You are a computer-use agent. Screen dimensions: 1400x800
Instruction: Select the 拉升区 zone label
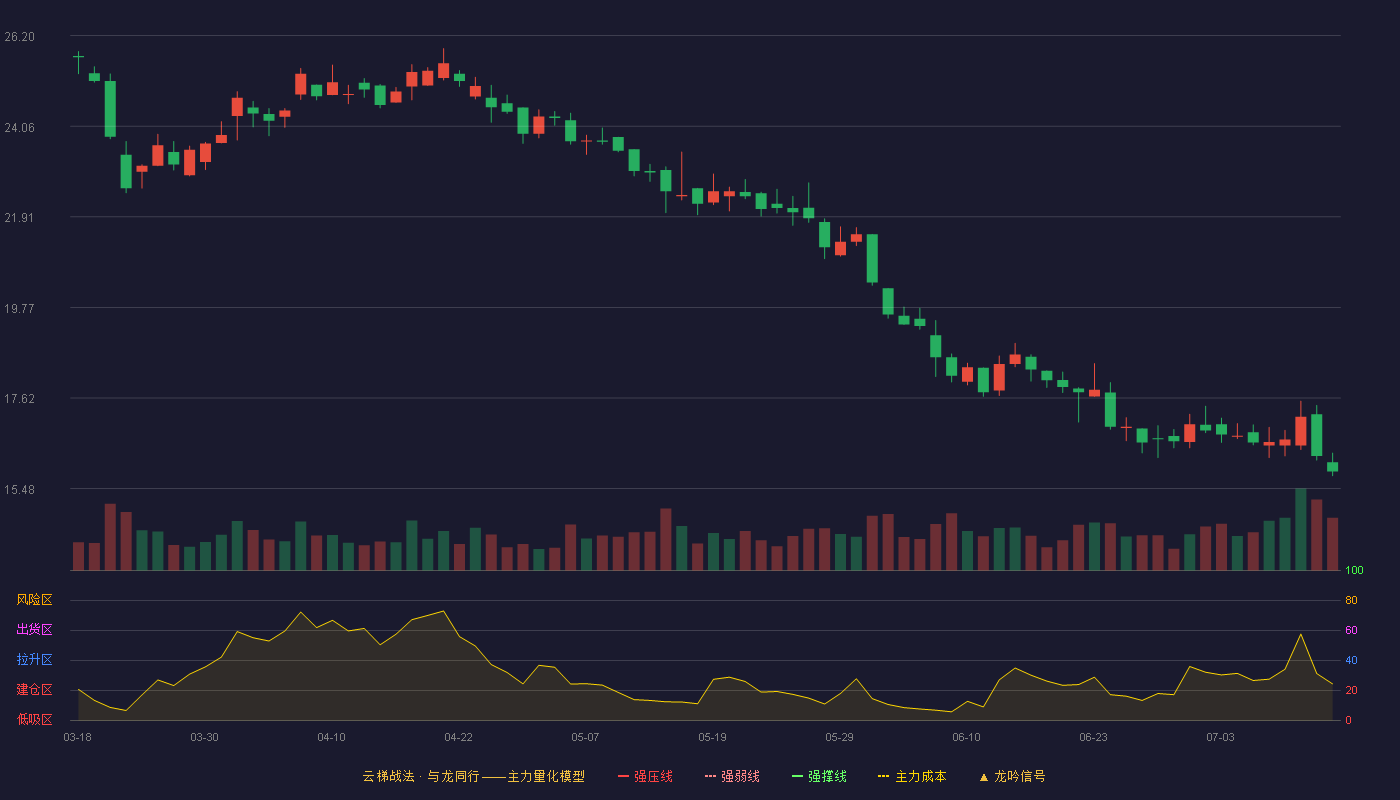coord(35,660)
